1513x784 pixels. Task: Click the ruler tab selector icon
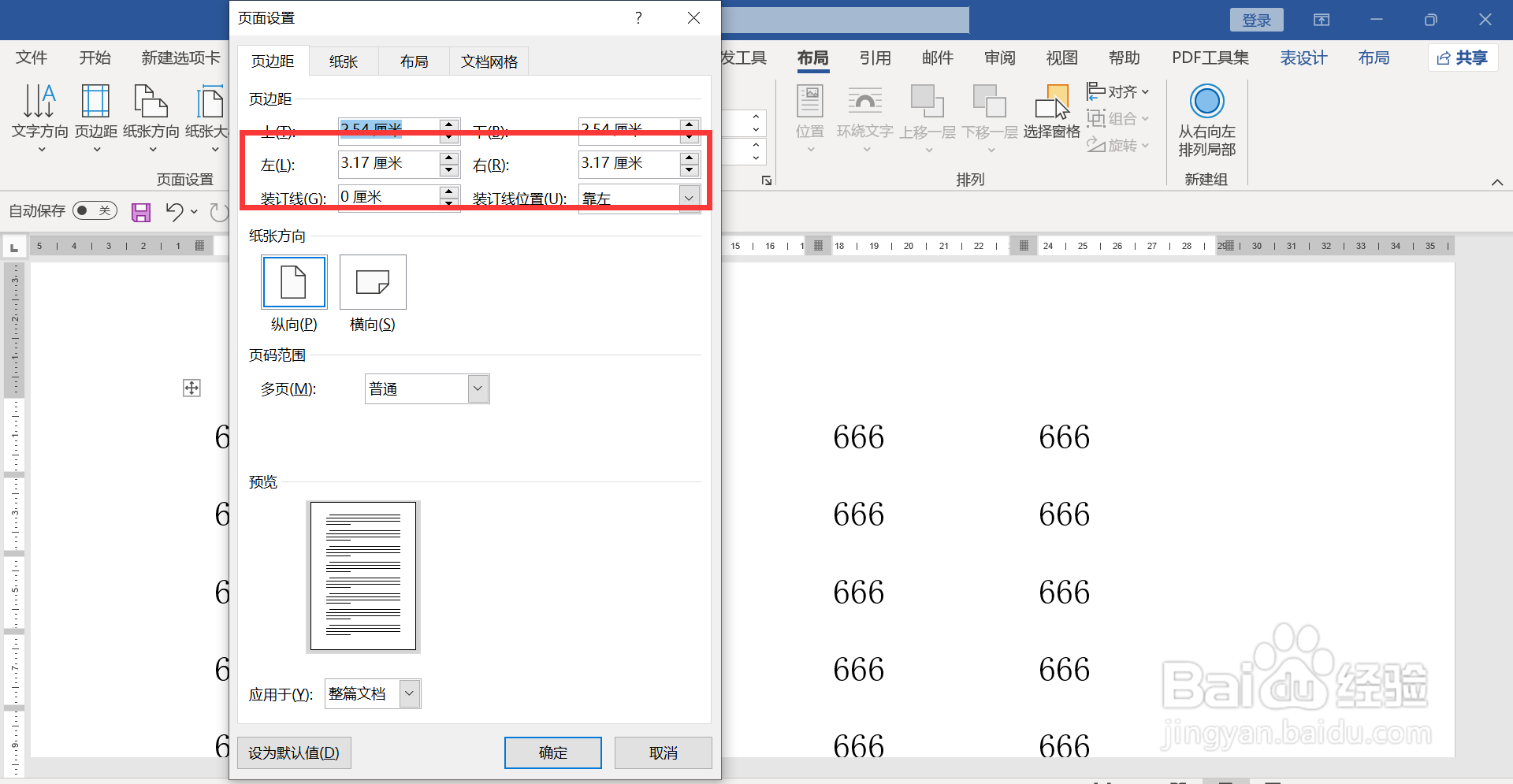[13, 247]
